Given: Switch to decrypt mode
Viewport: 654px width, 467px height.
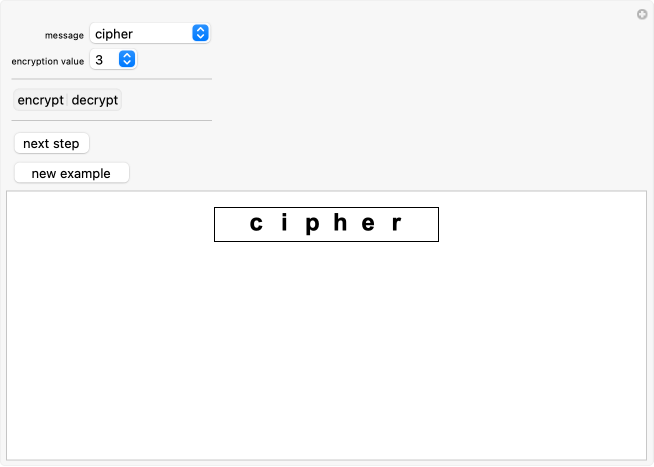Looking at the screenshot, I should coord(95,100).
